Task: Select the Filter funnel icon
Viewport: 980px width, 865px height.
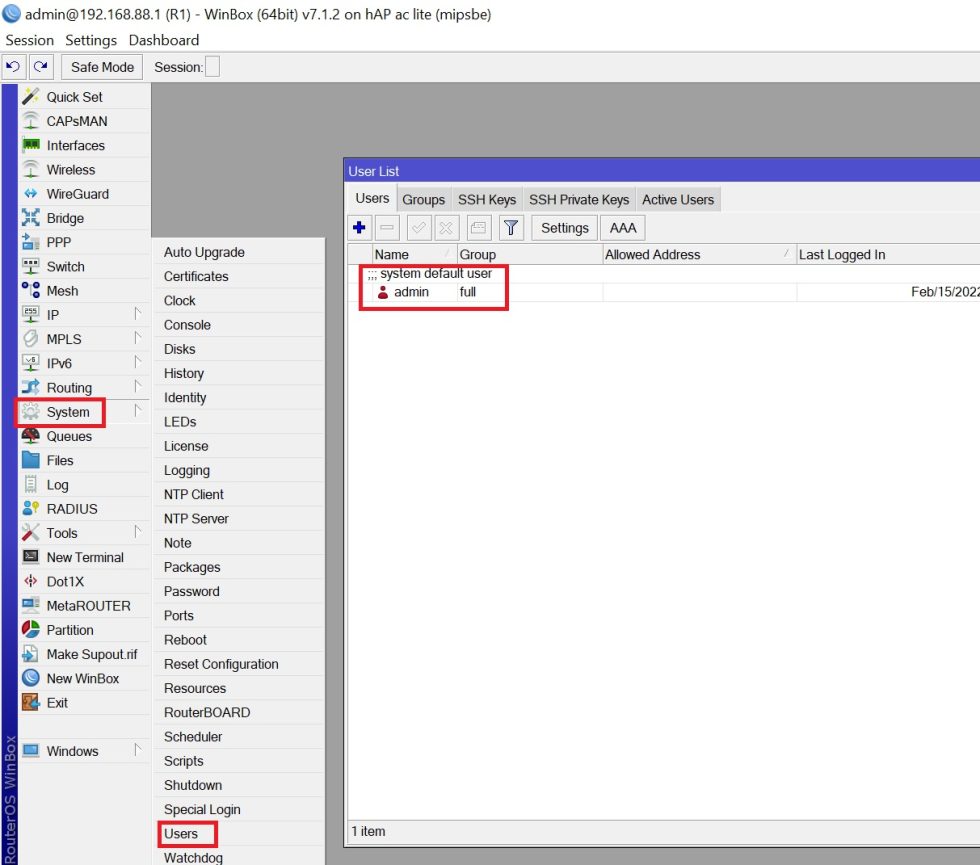Action: [511, 228]
